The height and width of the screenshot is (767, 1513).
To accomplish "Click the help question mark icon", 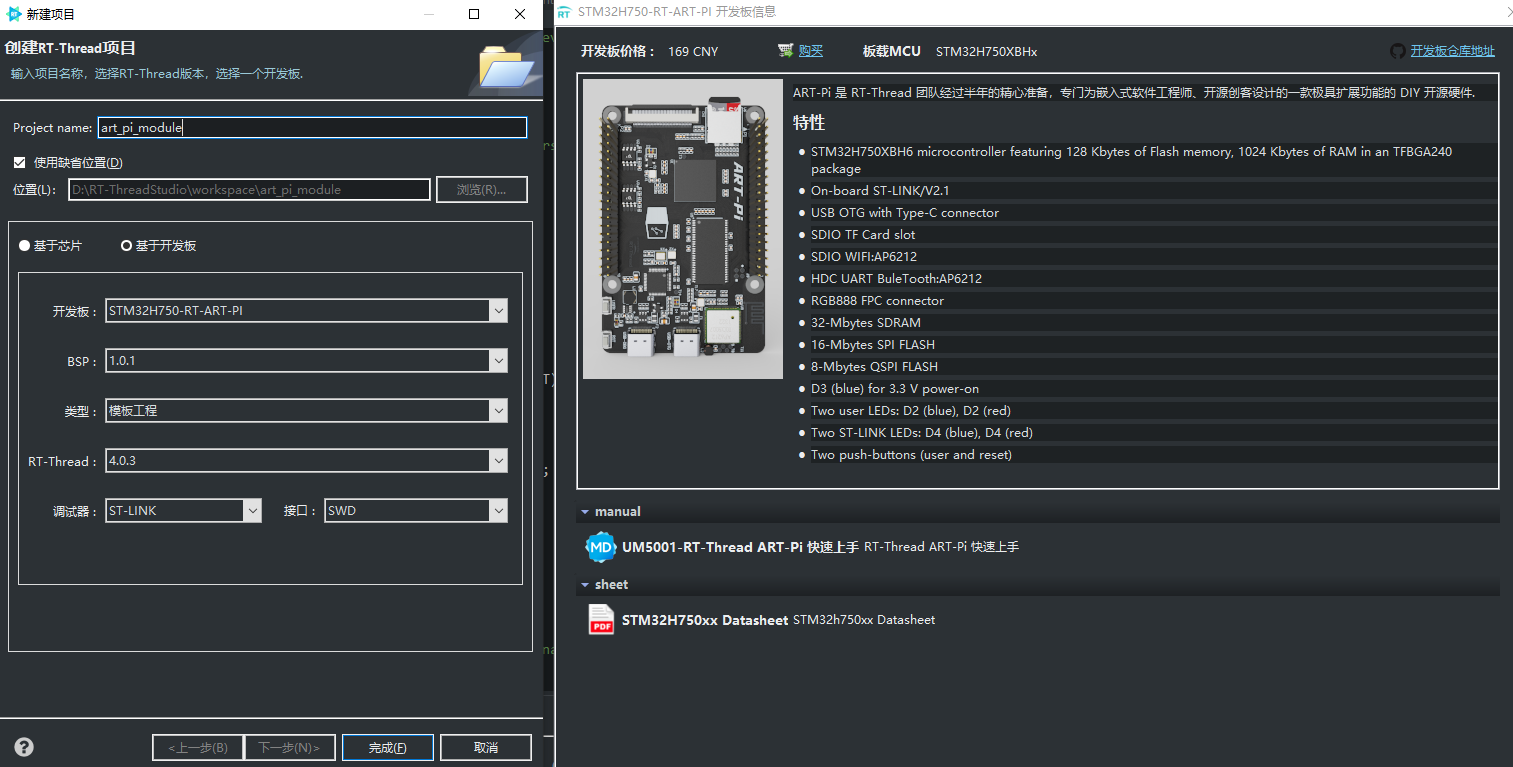I will click(24, 747).
